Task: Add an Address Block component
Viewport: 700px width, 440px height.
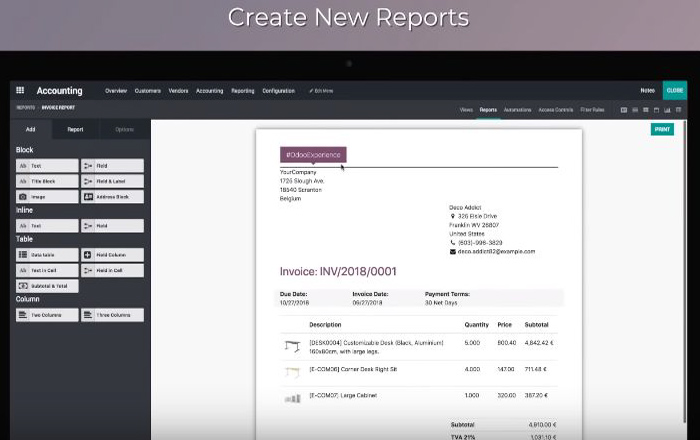Action: click(112, 197)
